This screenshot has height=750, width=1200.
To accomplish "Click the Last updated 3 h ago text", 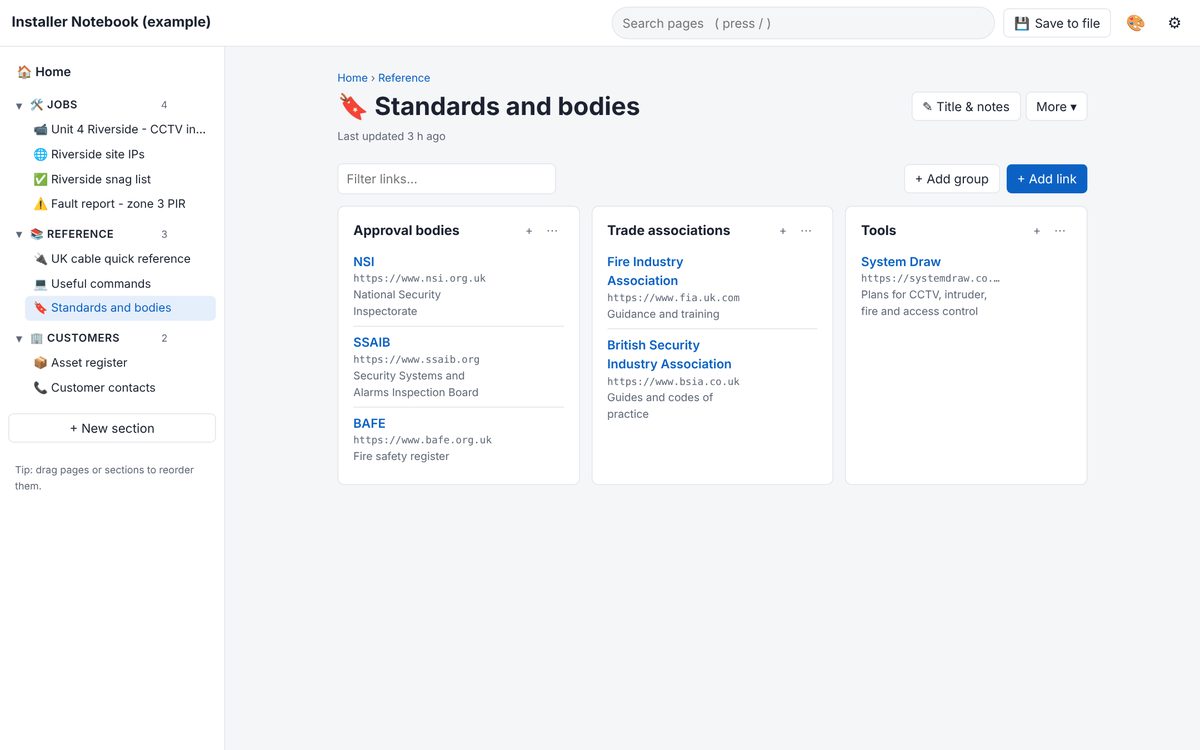I will (391, 136).
